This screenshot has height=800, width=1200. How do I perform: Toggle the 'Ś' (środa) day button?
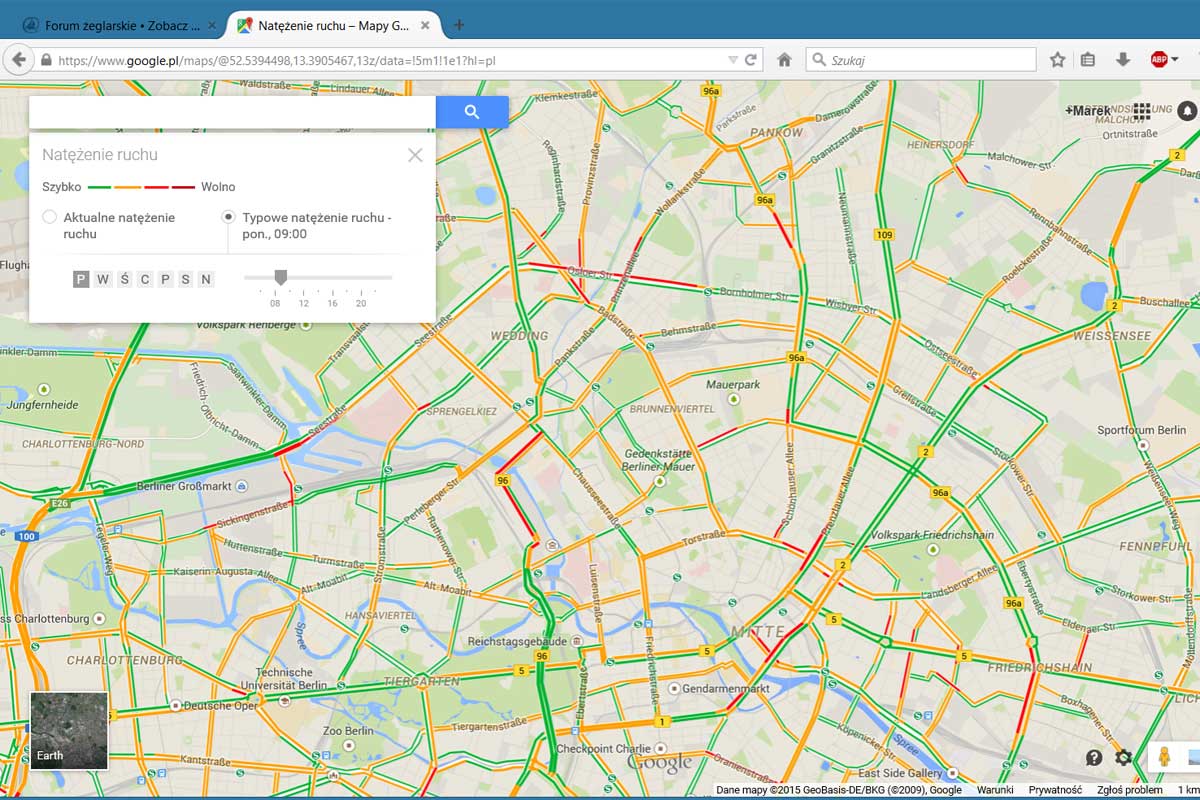pyautogui.click(x=124, y=279)
